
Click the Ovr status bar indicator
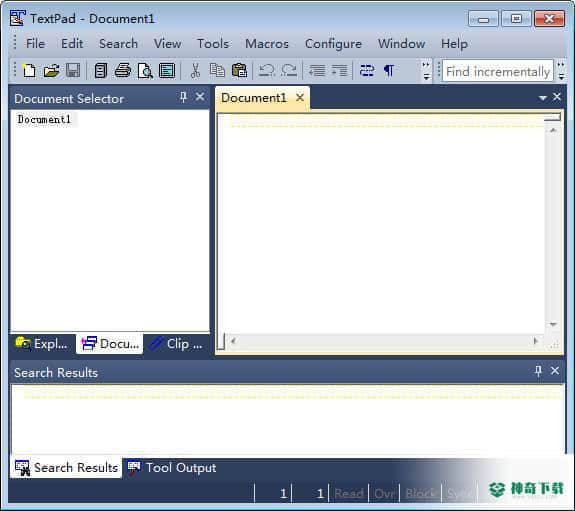[384, 493]
